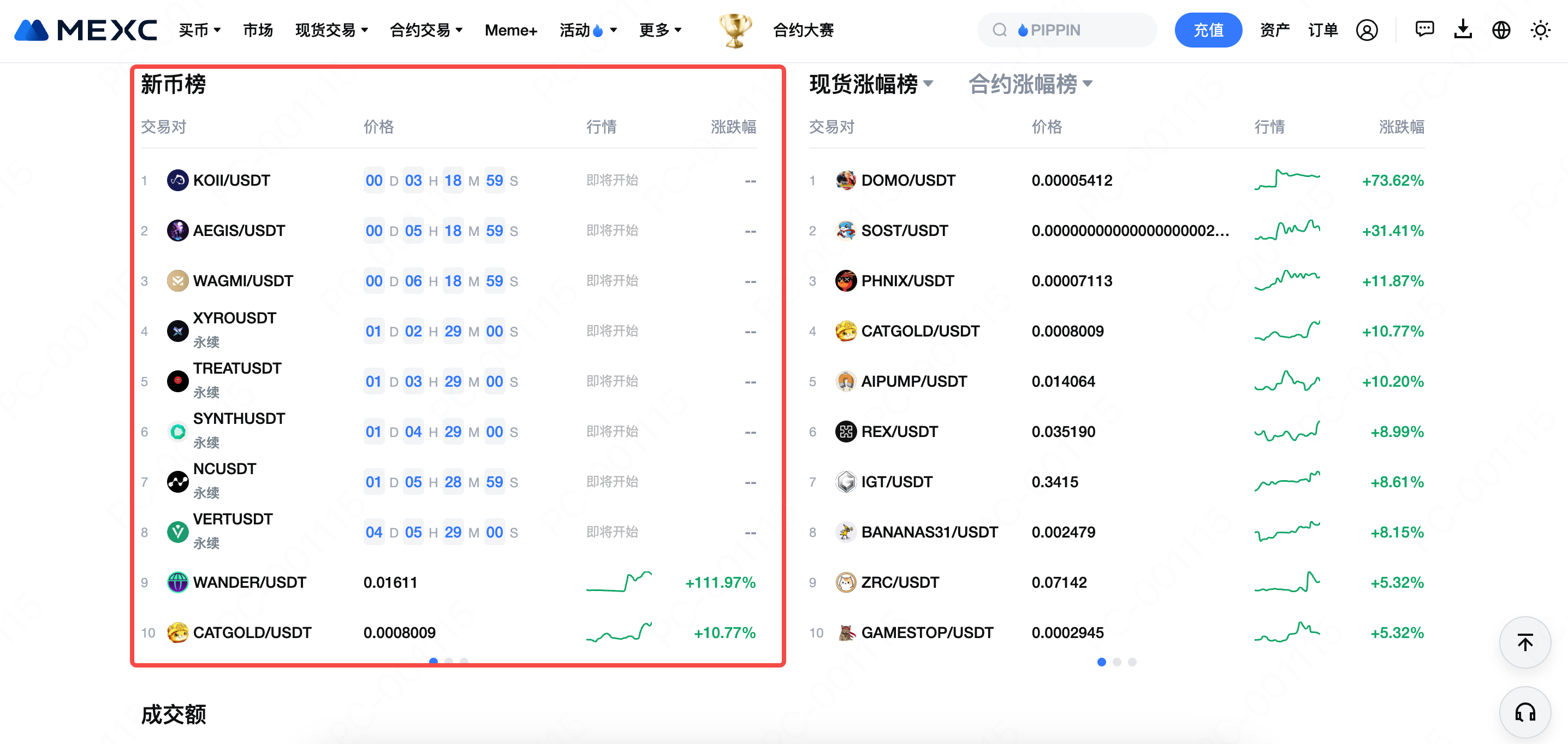1568x744 pixels.
Task: Open the CATGOLD/USDT pair in 现货涨幅榜
Action: (920, 331)
